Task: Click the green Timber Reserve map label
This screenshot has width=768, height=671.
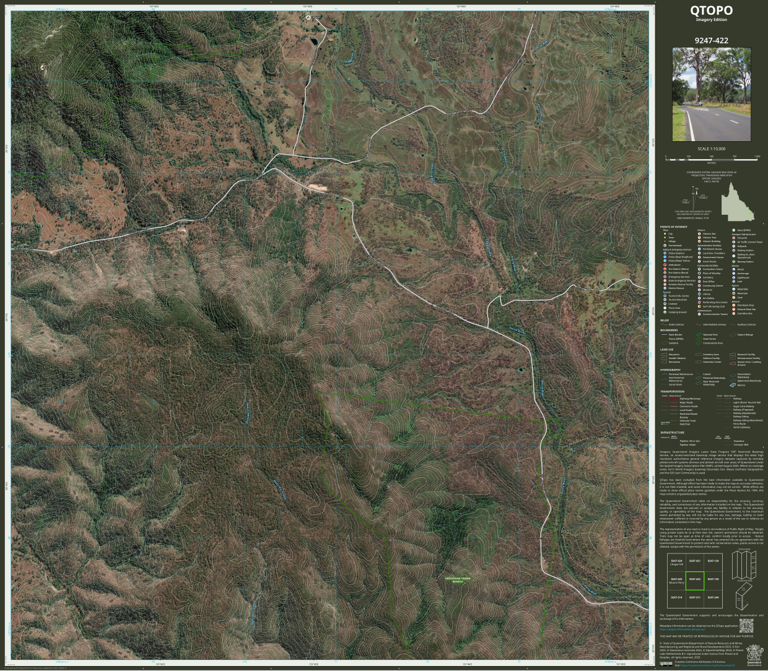Action: pyautogui.click(x=457, y=580)
